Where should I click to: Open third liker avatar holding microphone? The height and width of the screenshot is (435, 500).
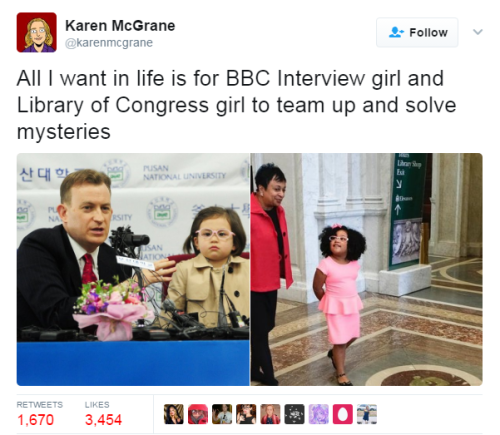[x=222, y=414]
